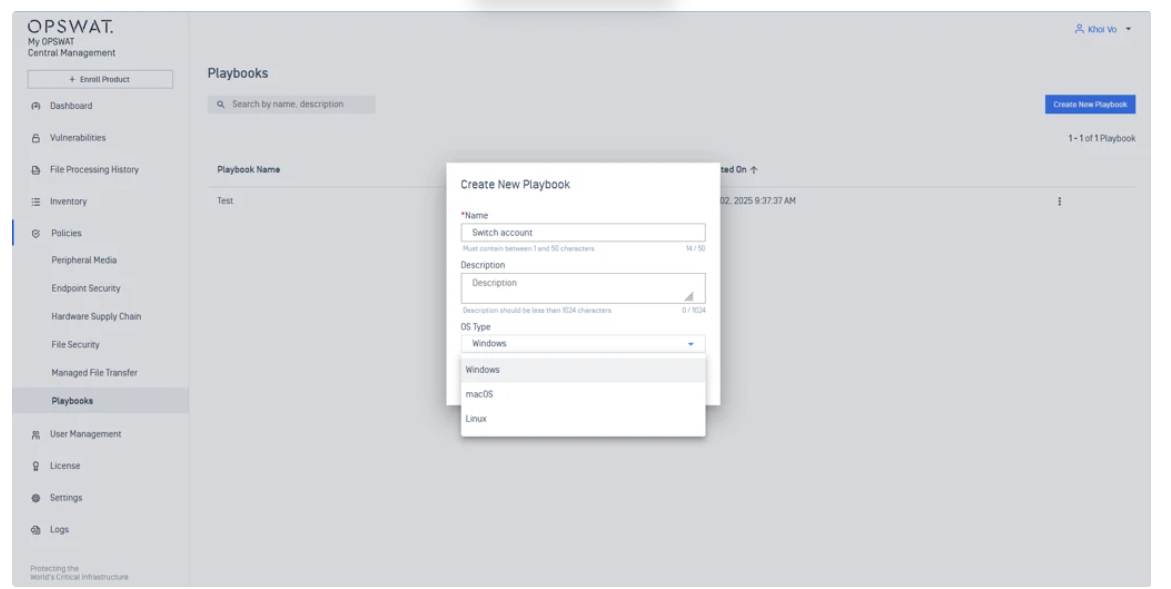
Task: Open the Khoi Vo account dropdown
Action: 1103,29
